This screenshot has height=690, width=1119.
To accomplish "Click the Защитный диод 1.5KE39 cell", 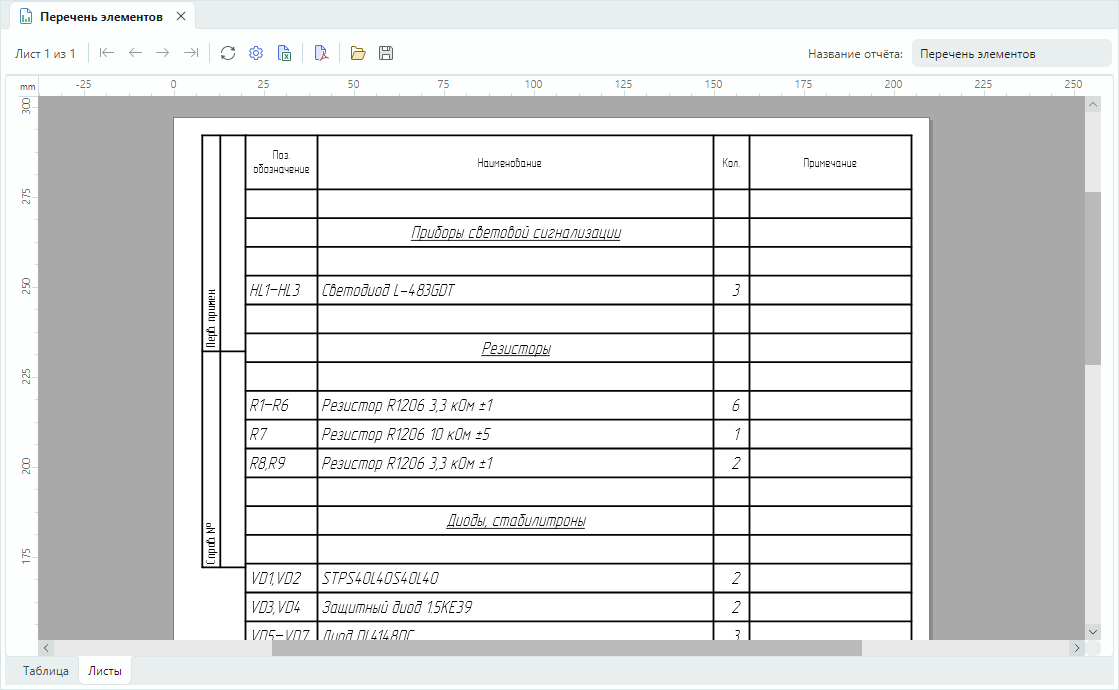I will (x=515, y=607).
